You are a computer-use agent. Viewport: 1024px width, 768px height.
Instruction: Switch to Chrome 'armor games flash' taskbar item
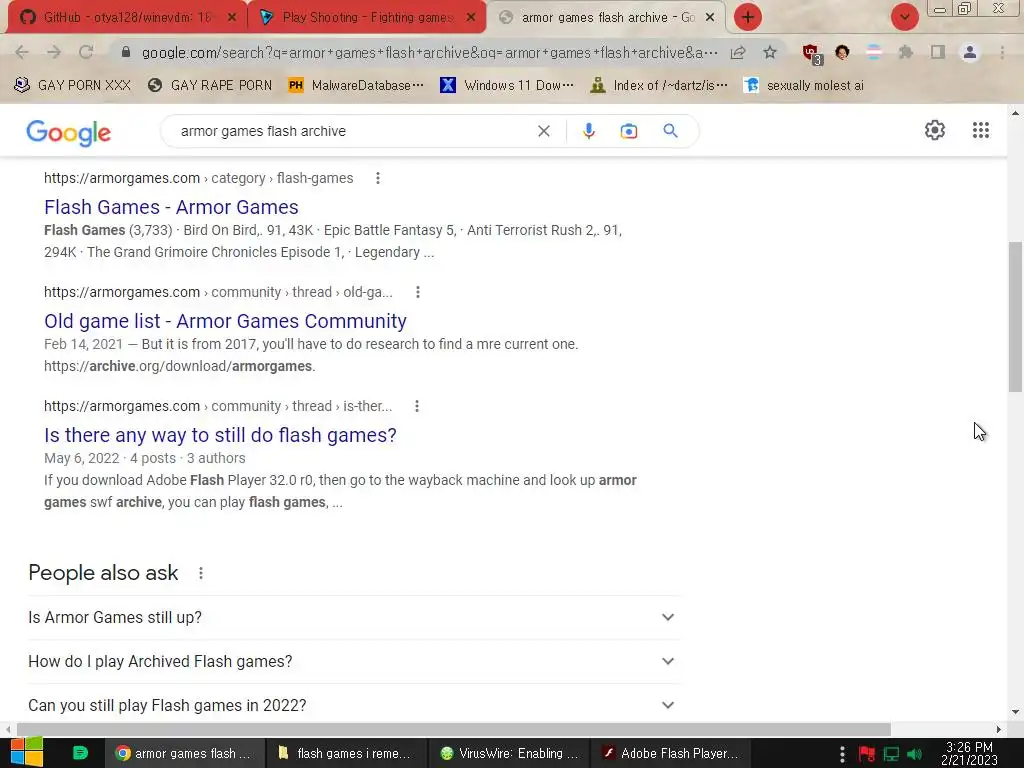coord(184,753)
